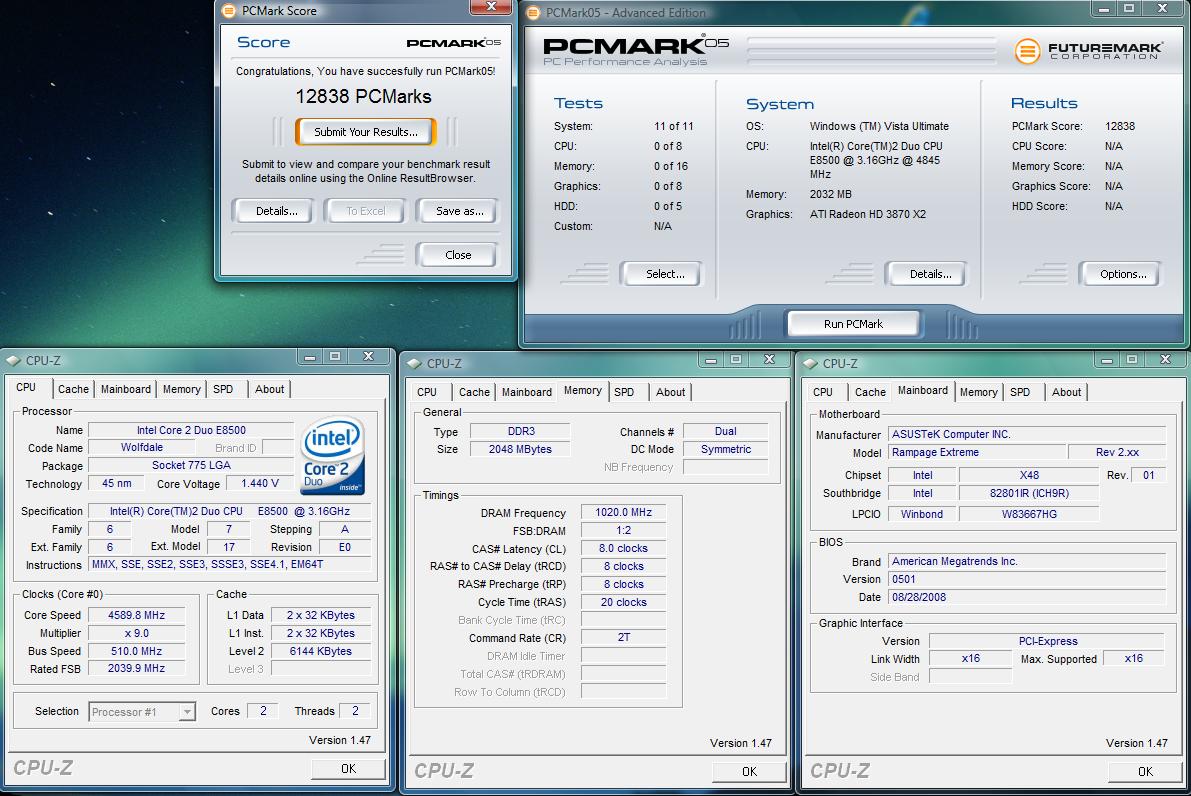Click the DRAM Frequency value 1020.0 MHz
This screenshot has width=1191, height=796.
click(624, 512)
